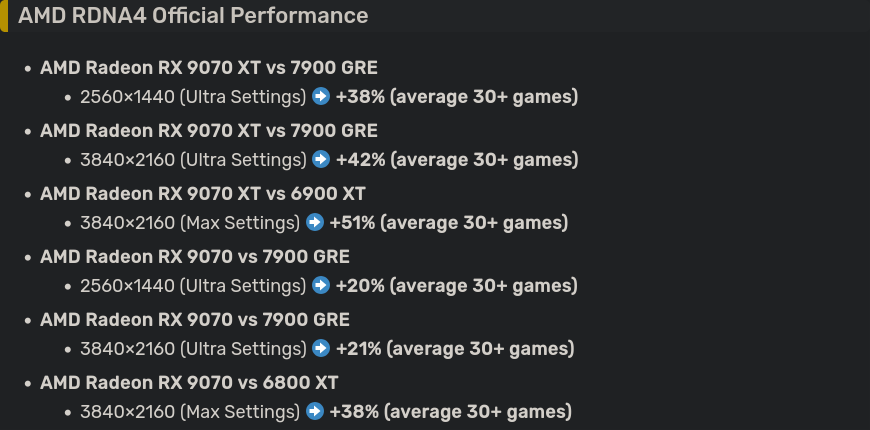Click AMD Radeon RX 9070 XT vs 6900 XT title

pos(203,194)
